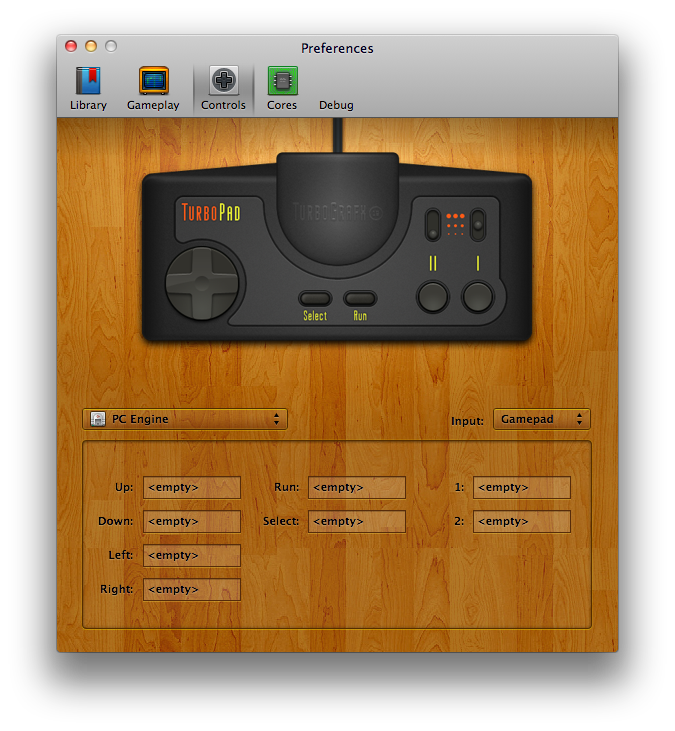This screenshot has width=675, height=731.
Task: Click the Run button on the controller image
Action: (x=360, y=298)
